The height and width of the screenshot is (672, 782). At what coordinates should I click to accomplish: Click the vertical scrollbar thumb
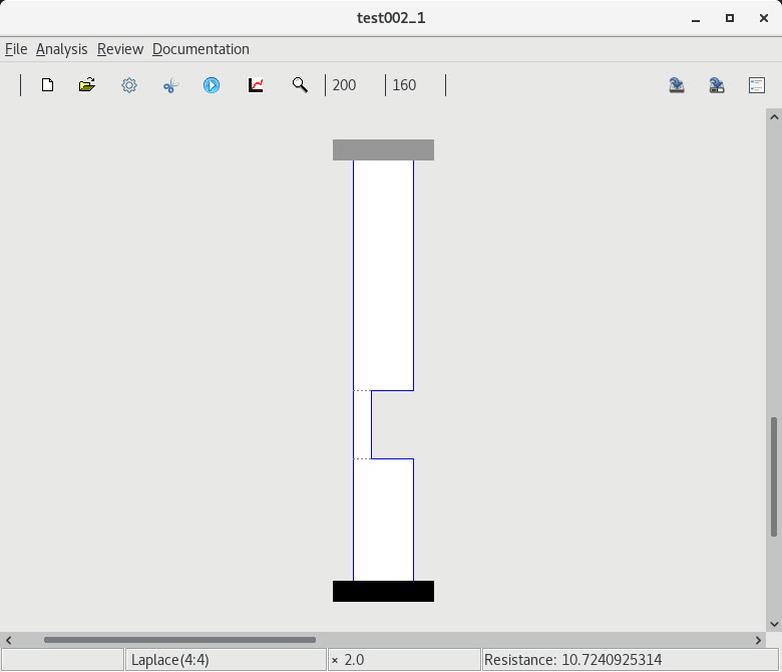(773, 476)
